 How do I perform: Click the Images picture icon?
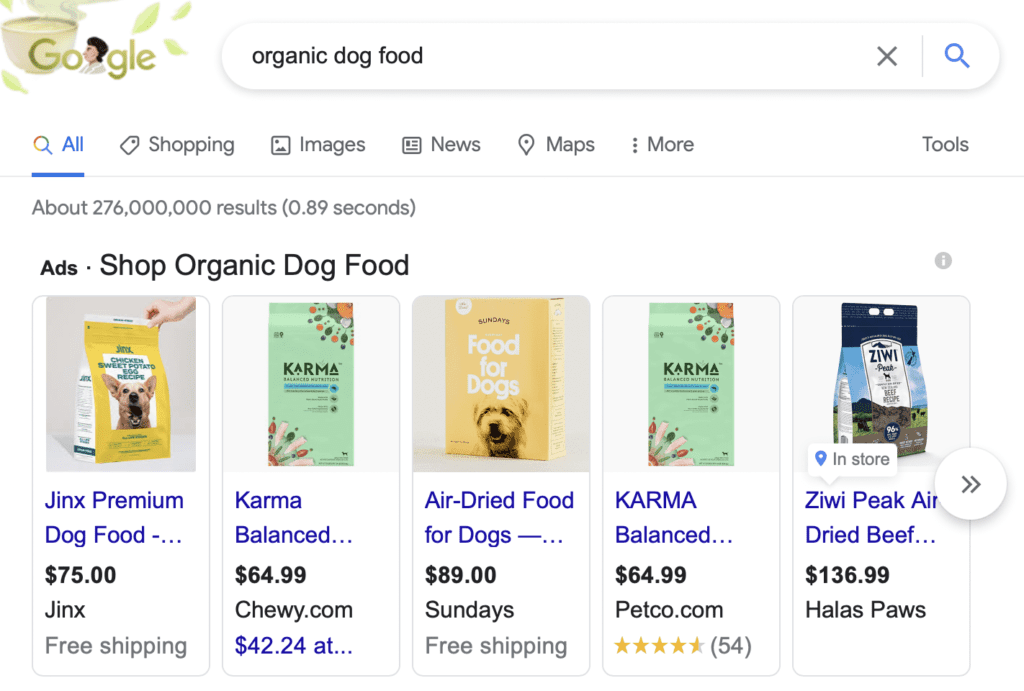click(x=281, y=145)
